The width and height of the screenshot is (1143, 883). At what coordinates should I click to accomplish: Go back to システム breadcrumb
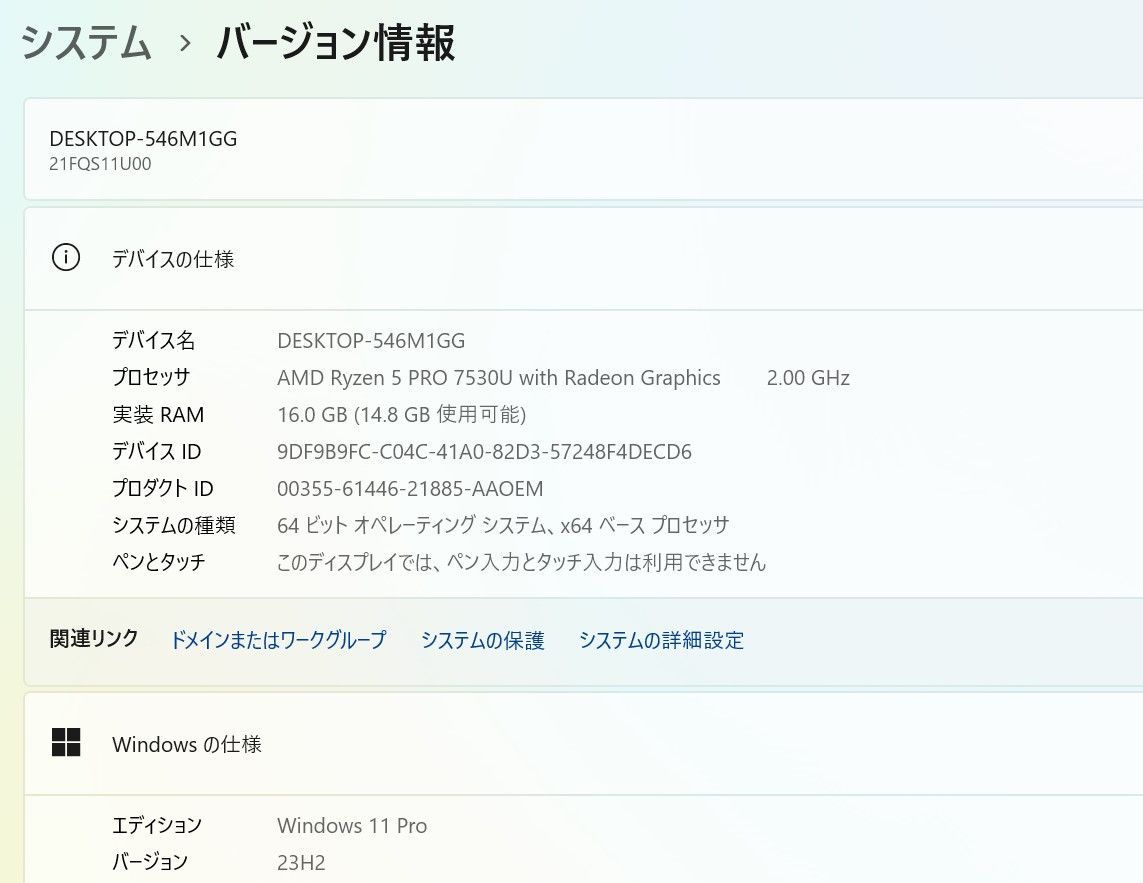point(86,42)
